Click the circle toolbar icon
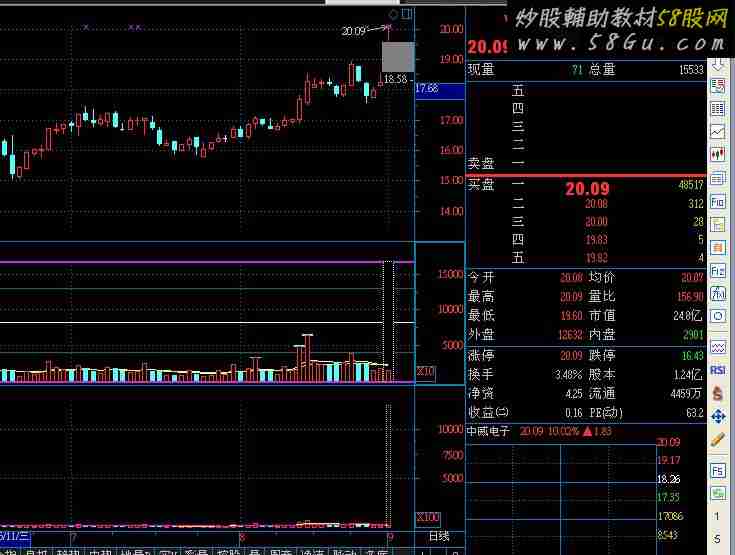The image size is (735, 555). pyautogui.click(x=718, y=316)
